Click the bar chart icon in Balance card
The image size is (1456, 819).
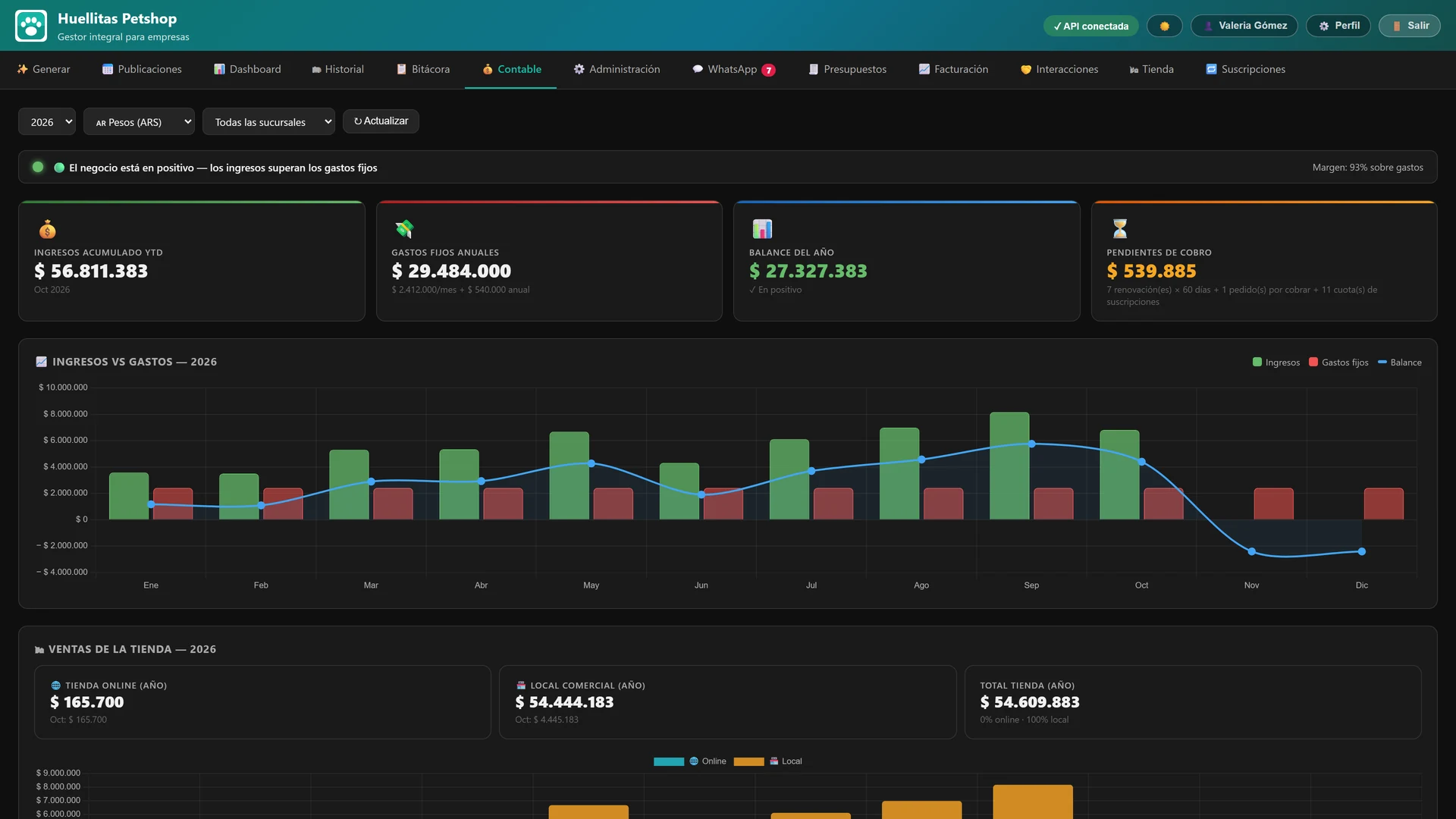click(761, 229)
